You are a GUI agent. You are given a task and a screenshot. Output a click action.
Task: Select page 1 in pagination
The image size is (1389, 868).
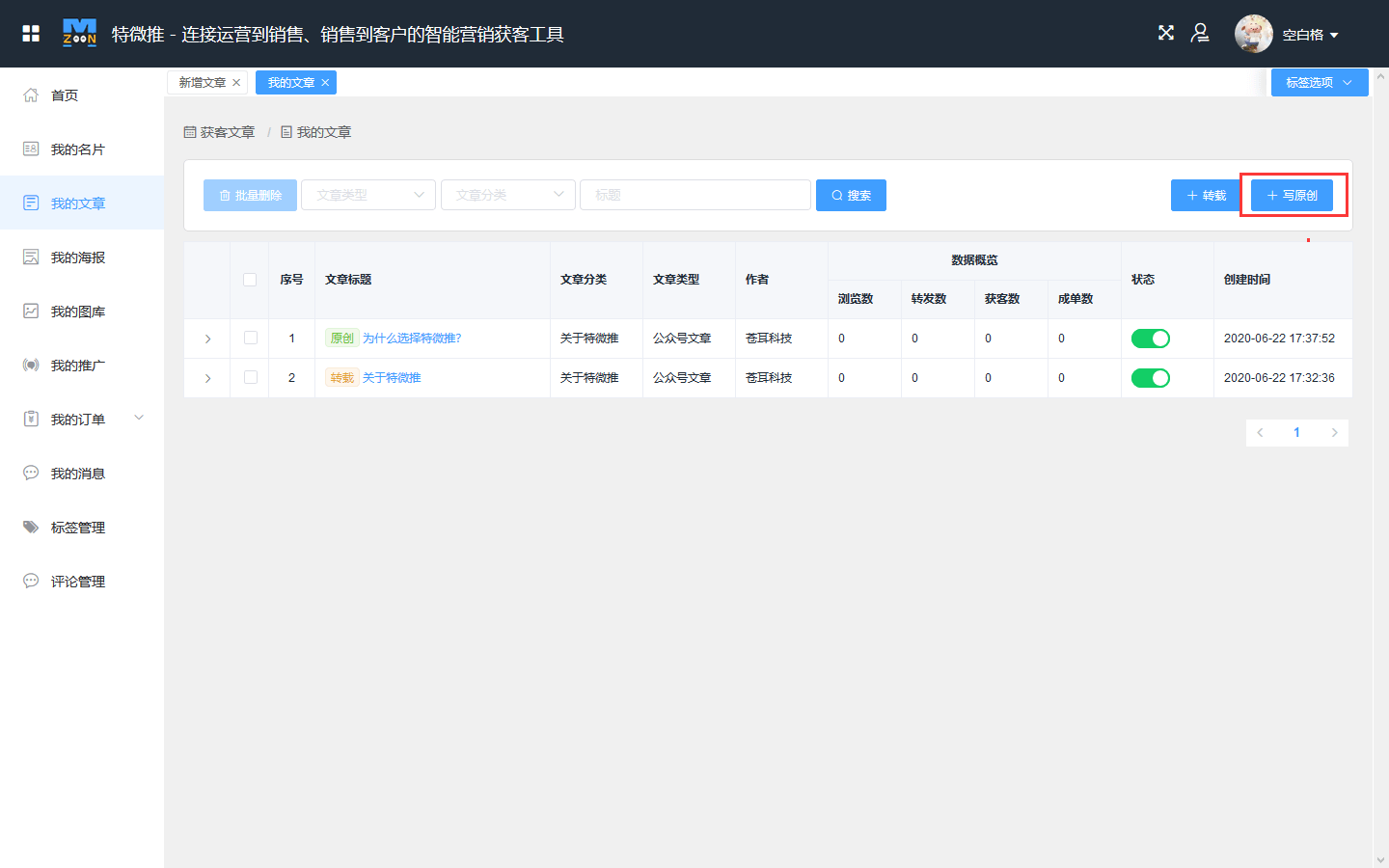click(x=1296, y=432)
